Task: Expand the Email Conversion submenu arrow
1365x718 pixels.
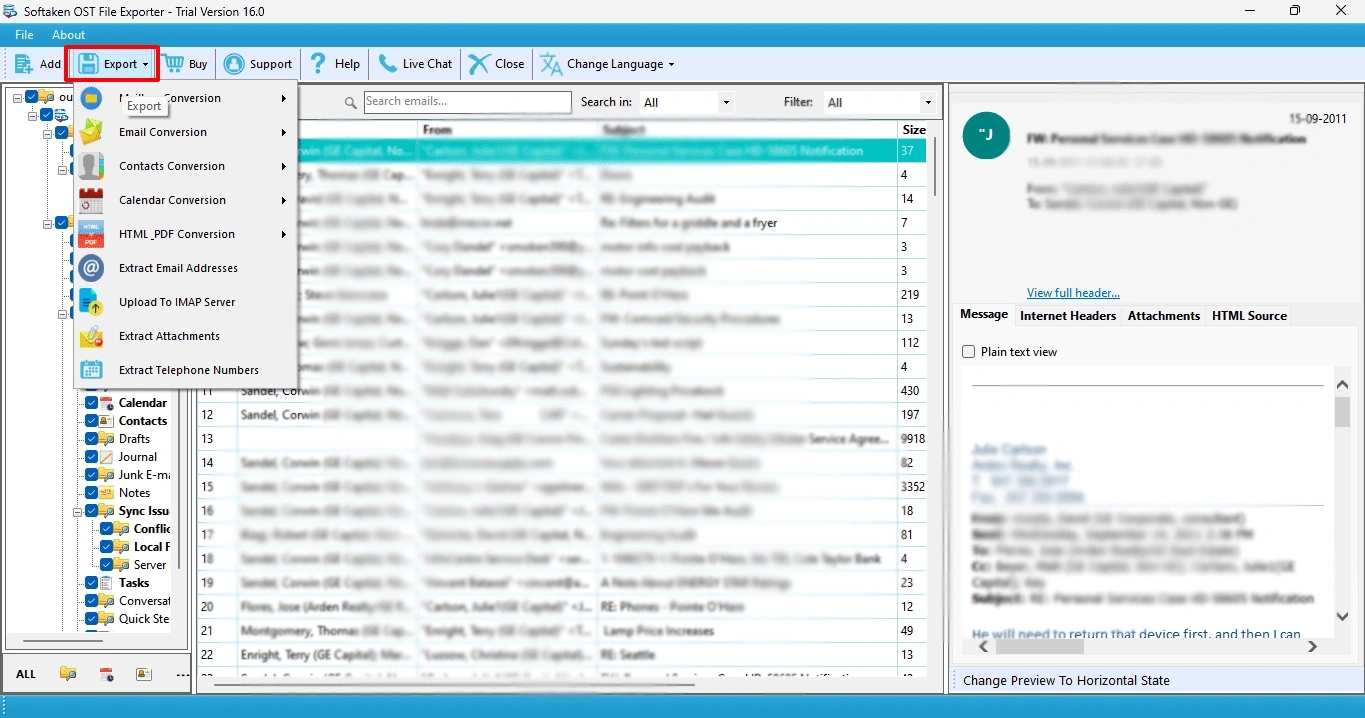Action: pyautogui.click(x=284, y=132)
